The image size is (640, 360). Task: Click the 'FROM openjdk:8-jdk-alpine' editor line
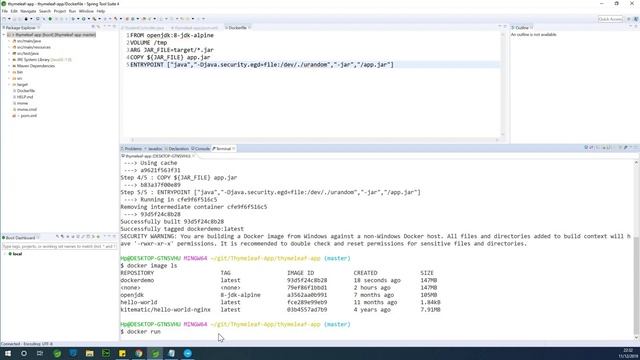(x=172, y=36)
